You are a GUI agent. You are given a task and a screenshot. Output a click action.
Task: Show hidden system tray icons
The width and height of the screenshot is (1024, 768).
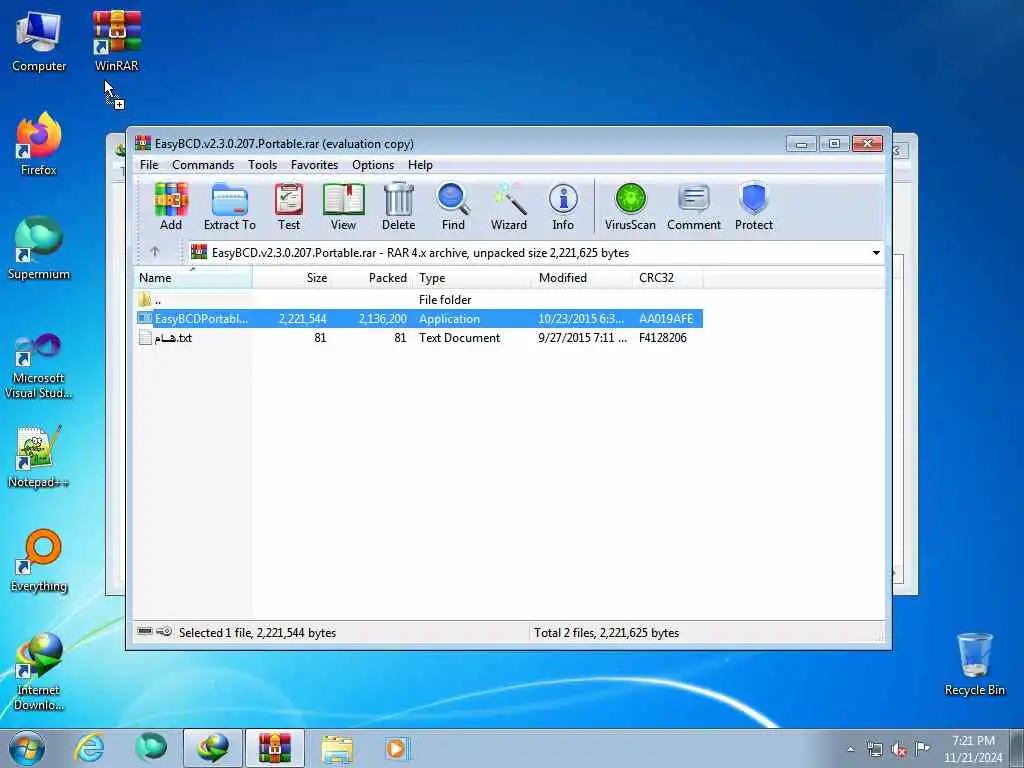coord(850,750)
